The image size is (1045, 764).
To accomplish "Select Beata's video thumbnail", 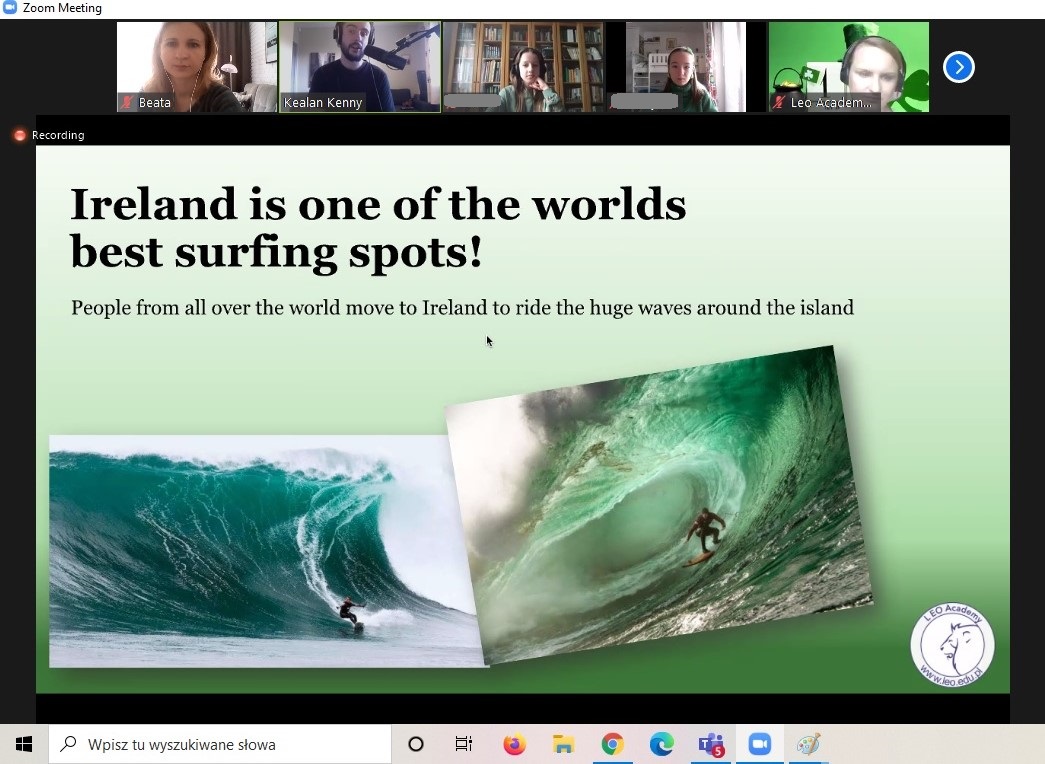I will pyautogui.click(x=197, y=67).
